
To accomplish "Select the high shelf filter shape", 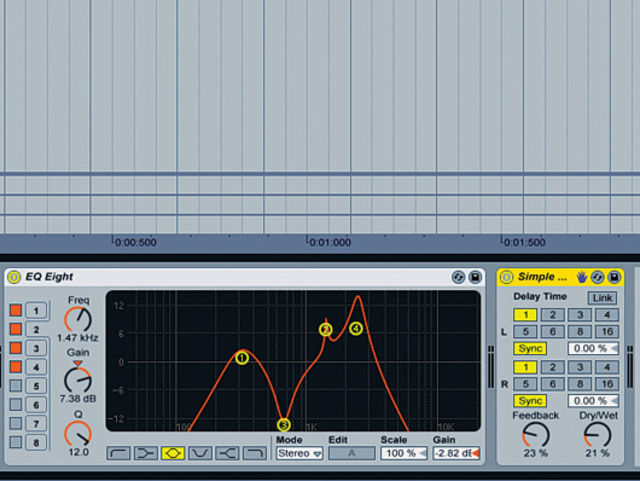I will coord(227,453).
